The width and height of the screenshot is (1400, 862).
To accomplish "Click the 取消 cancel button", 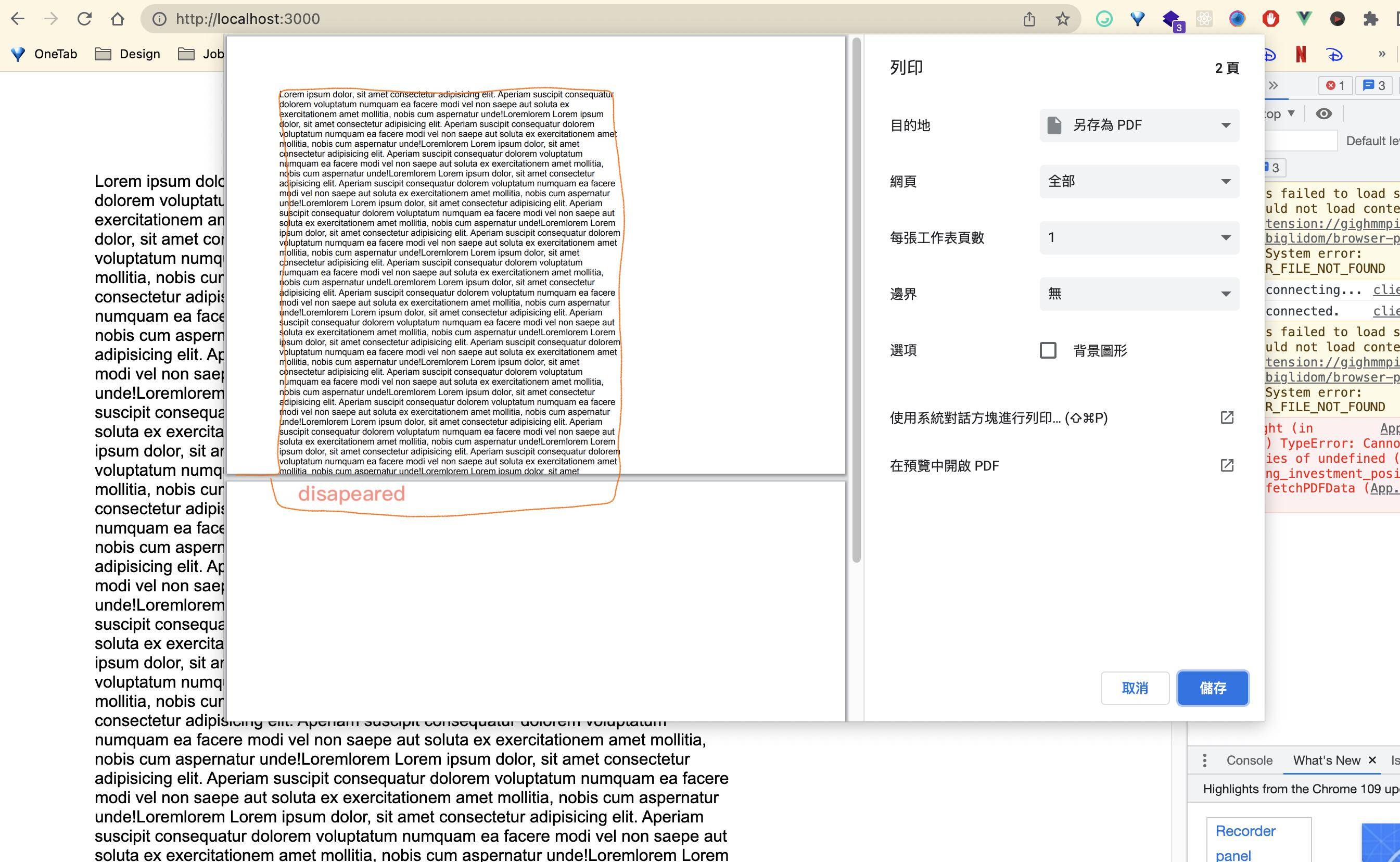I will point(1135,688).
